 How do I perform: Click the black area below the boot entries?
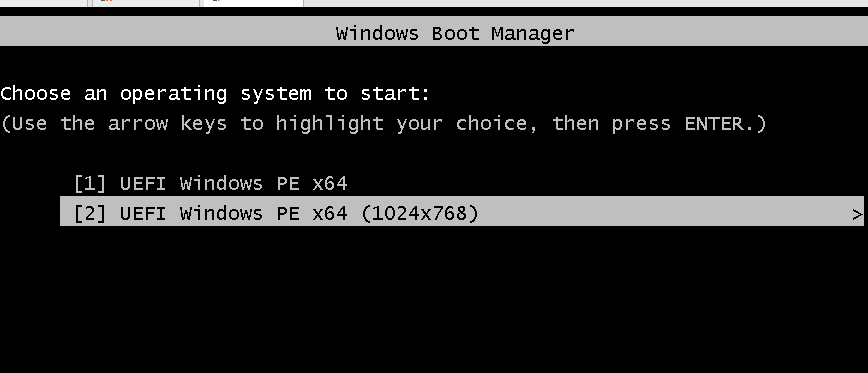click(434, 299)
